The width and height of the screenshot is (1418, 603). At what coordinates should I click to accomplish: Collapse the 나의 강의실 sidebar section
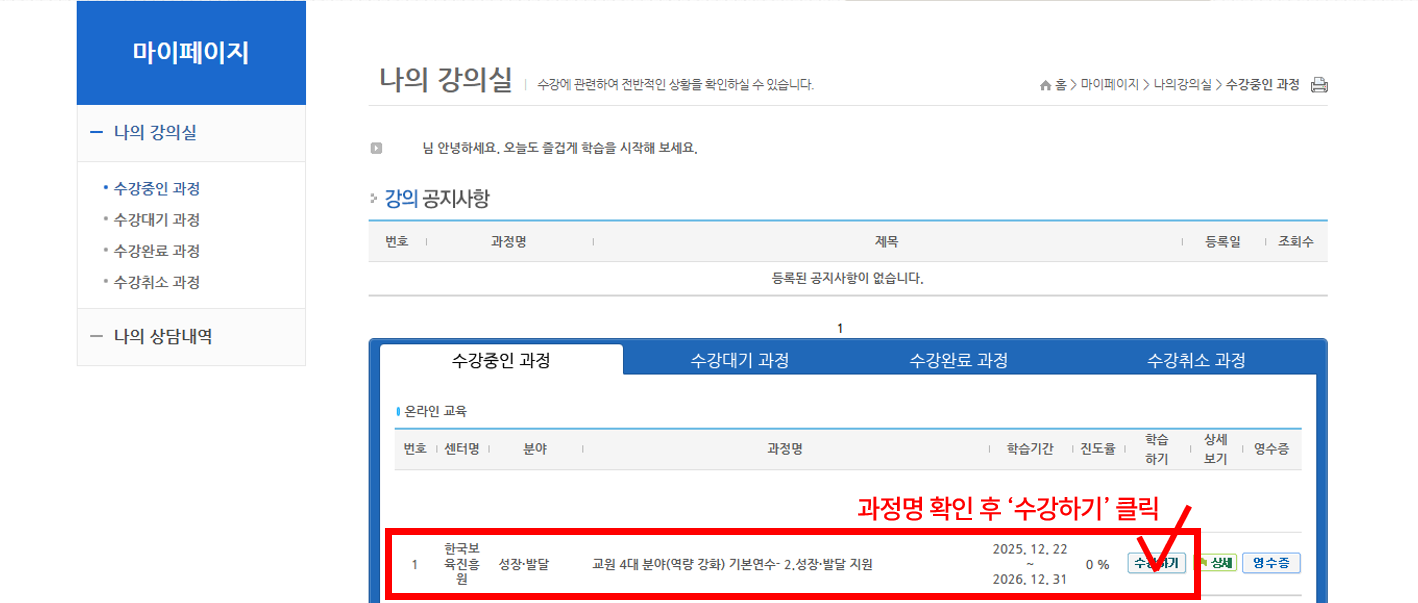coord(97,132)
